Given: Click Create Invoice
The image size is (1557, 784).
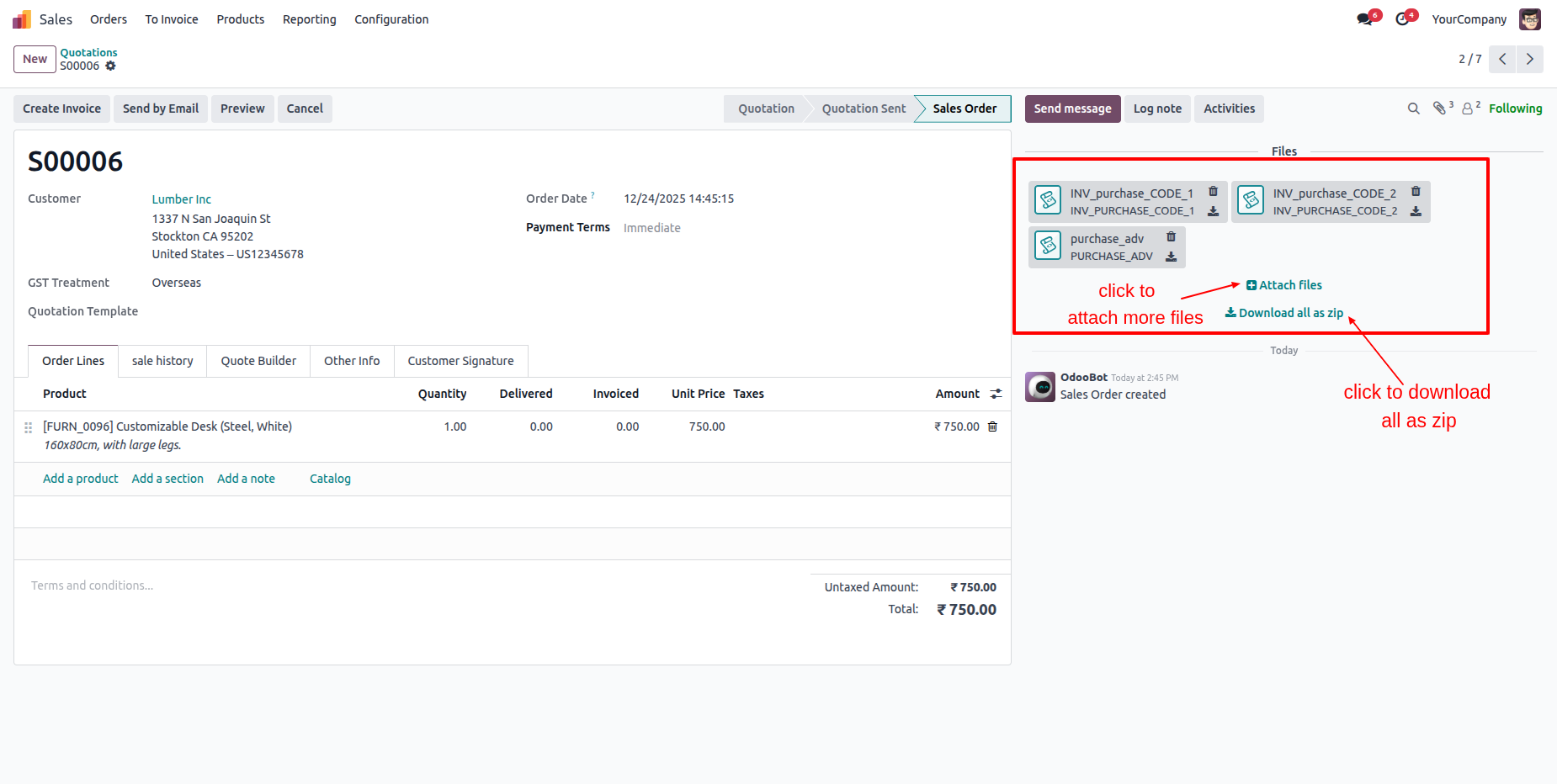Looking at the screenshot, I should tap(61, 109).
